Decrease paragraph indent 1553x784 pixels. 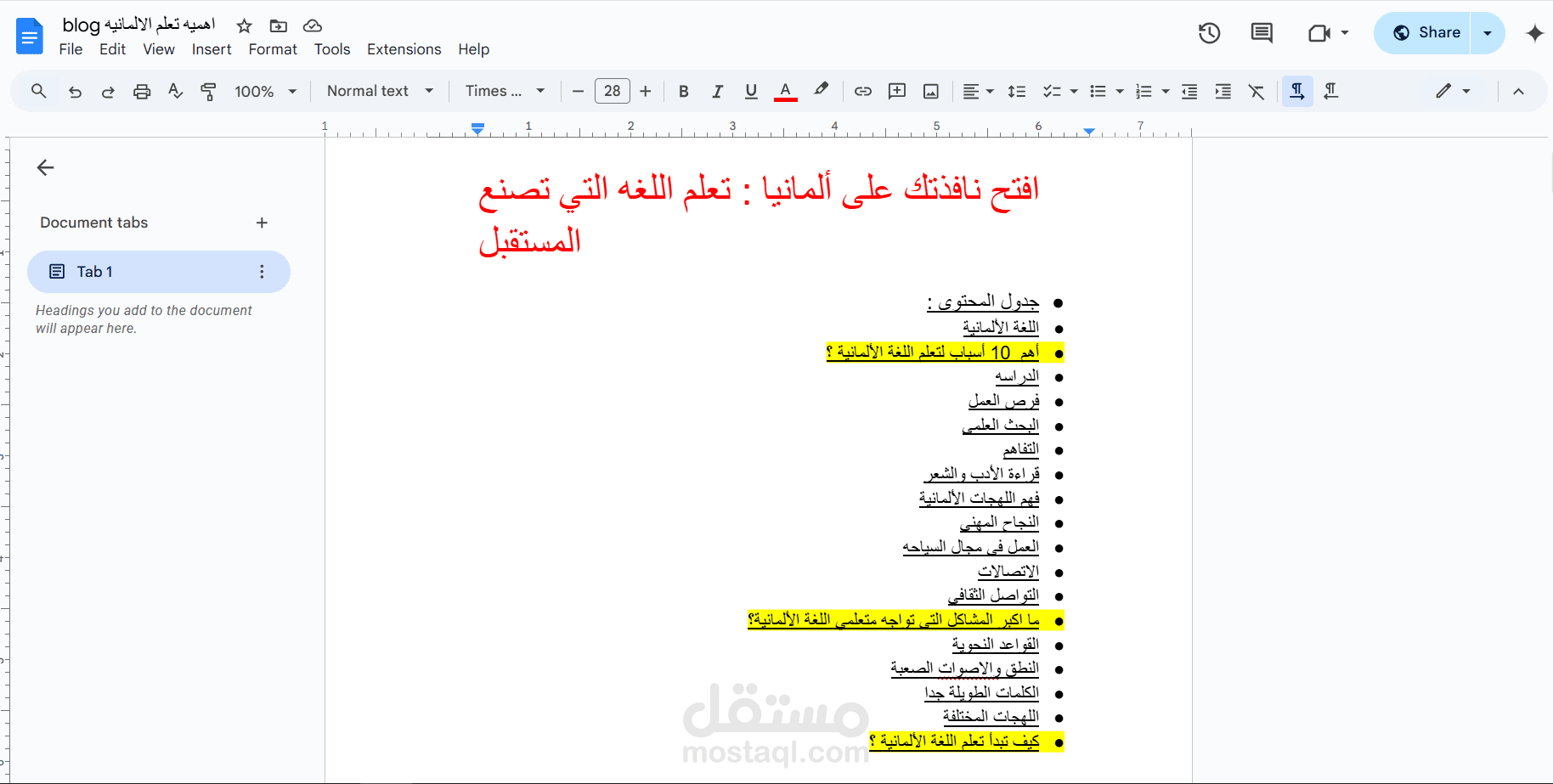(x=1189, y=91)
